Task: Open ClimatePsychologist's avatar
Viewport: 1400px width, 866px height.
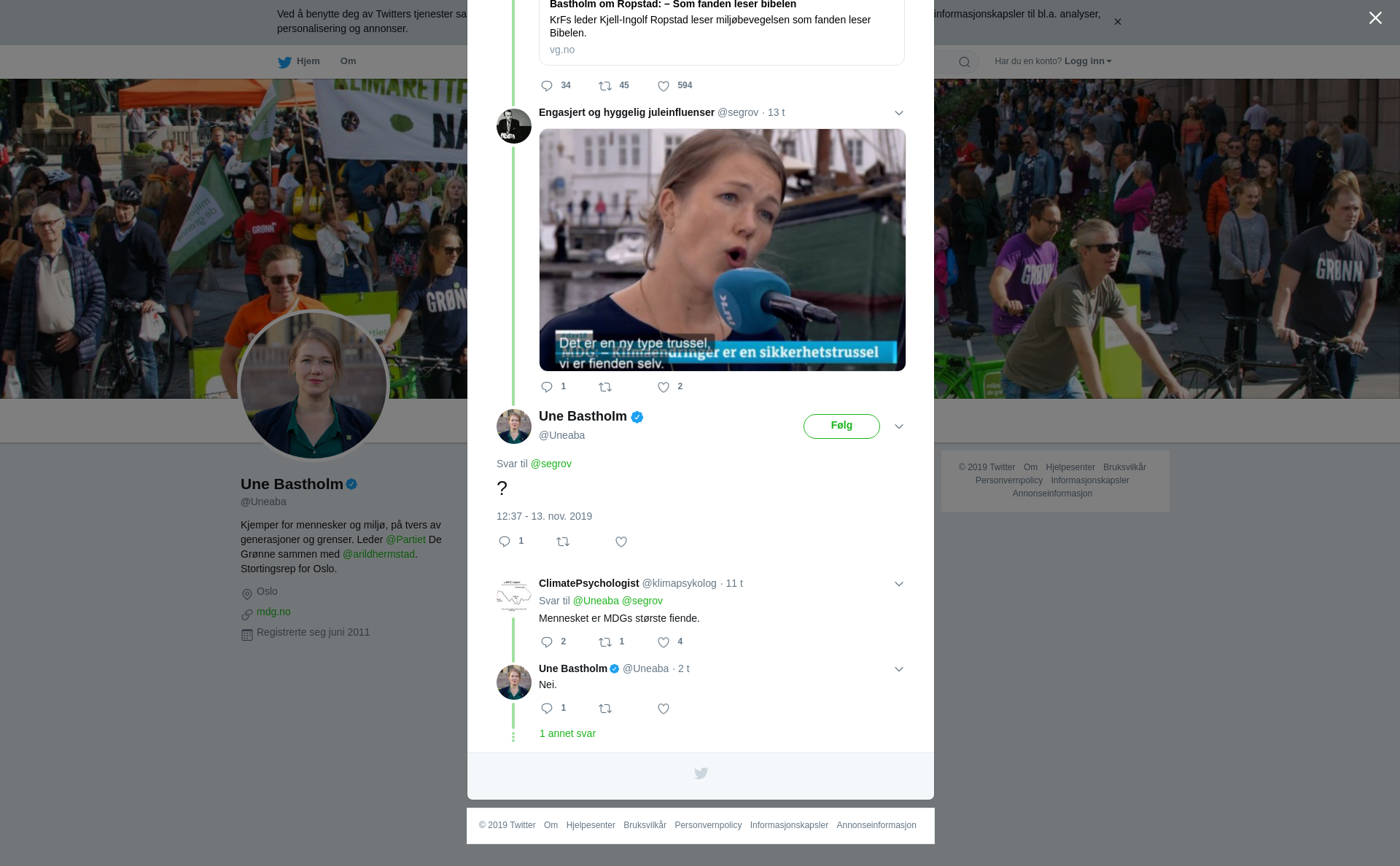Action: [514, 597]
